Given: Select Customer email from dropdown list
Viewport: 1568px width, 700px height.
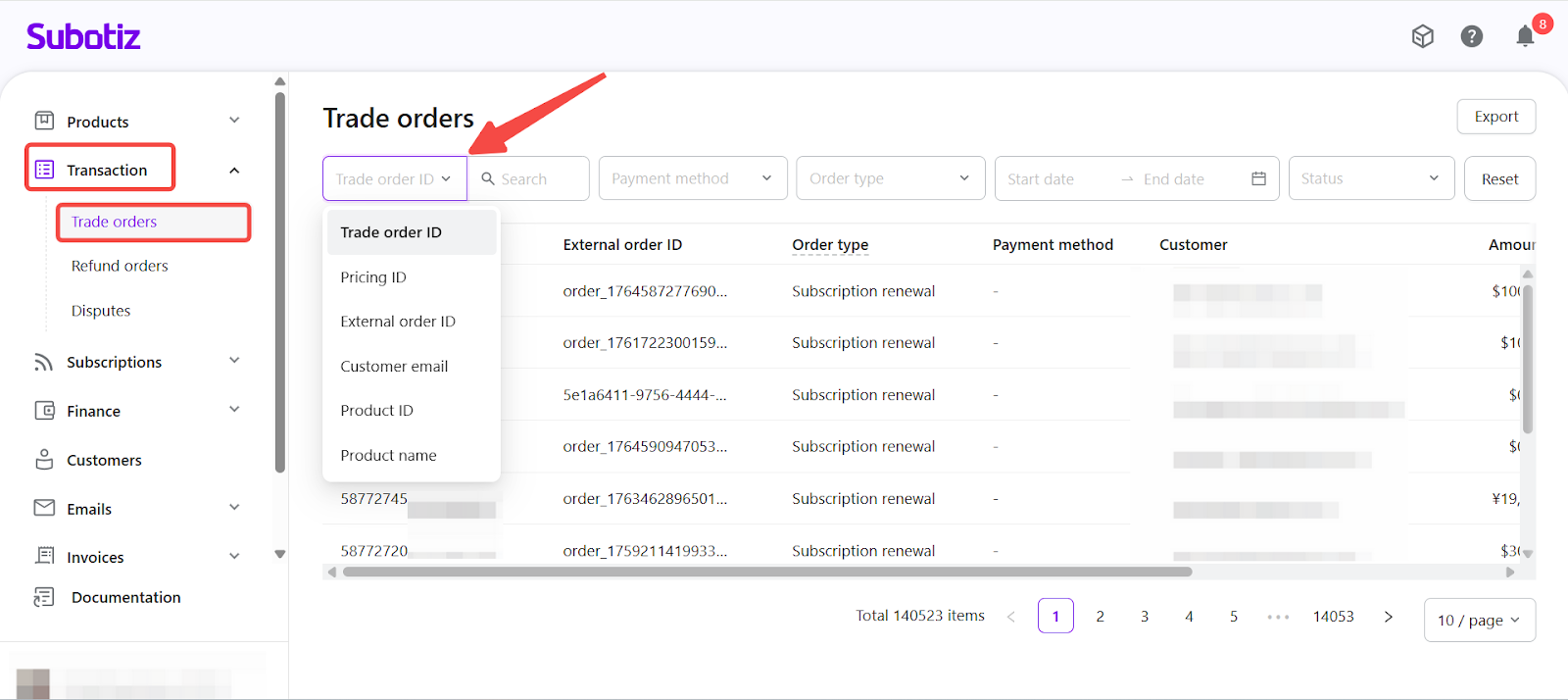Looking at the screenshot, I should click(394, 367).
